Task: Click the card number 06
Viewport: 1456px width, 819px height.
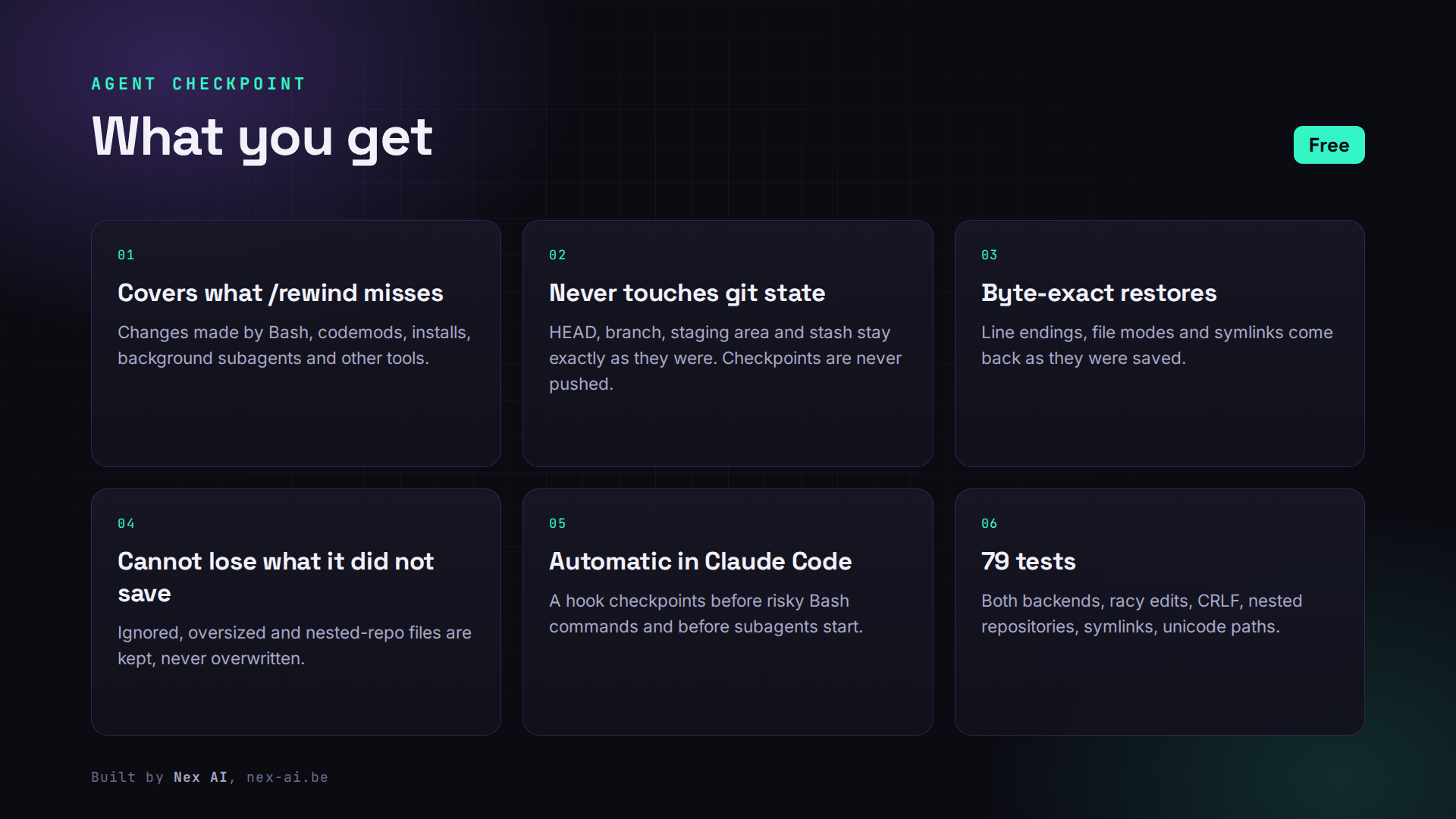Action: [989, 523]
